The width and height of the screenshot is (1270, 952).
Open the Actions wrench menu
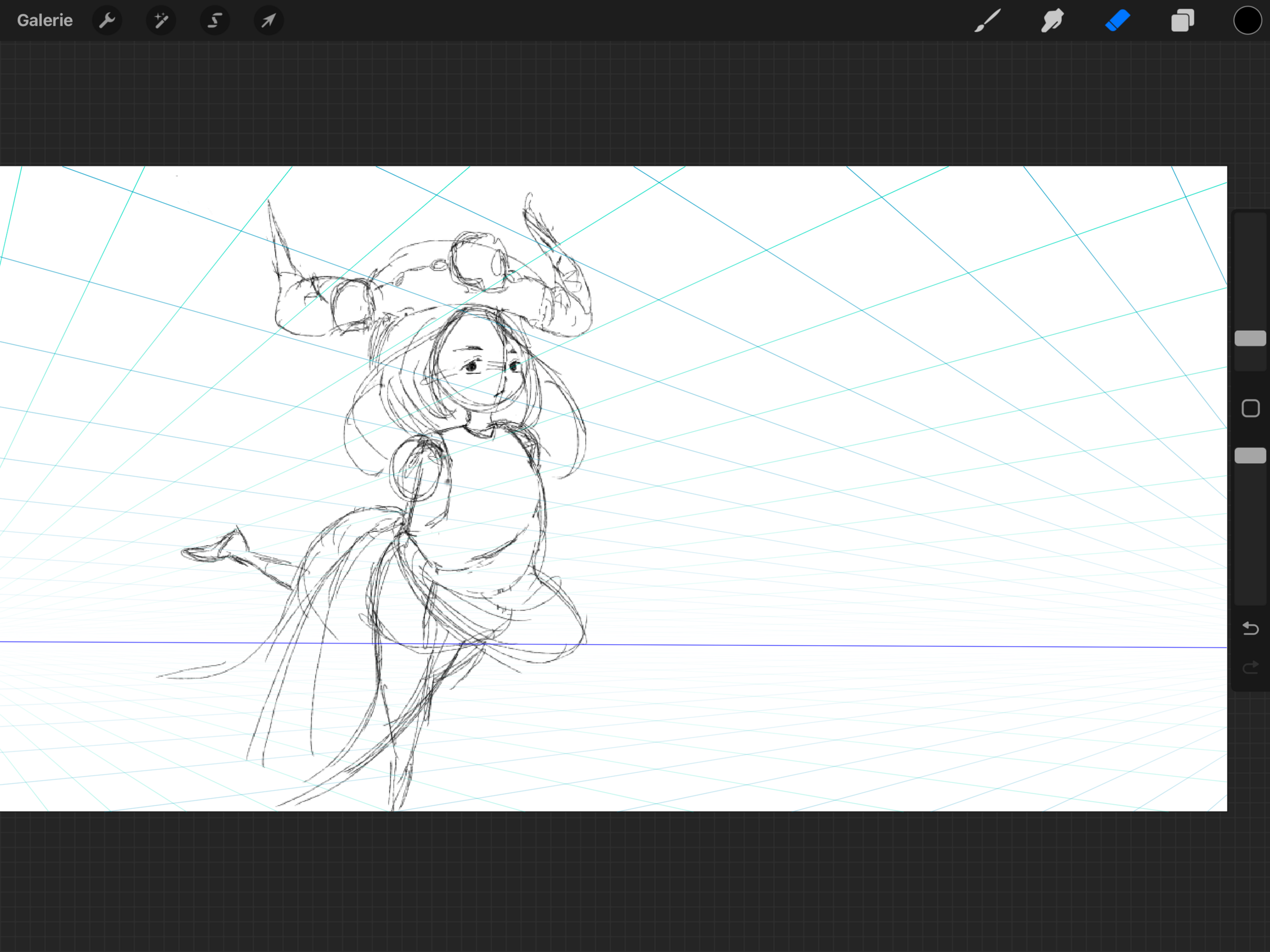click(x=107, y=21)
